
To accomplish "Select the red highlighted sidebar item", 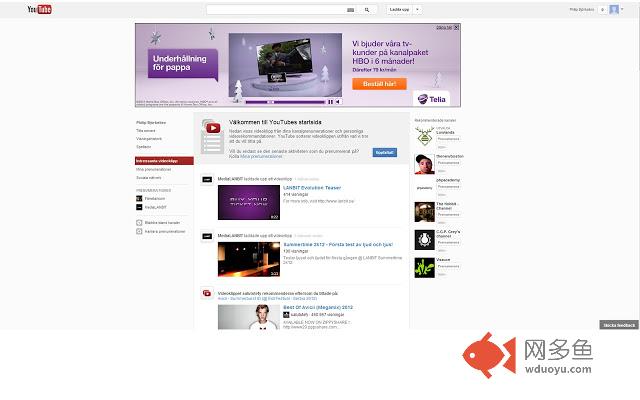I will 164,161.
